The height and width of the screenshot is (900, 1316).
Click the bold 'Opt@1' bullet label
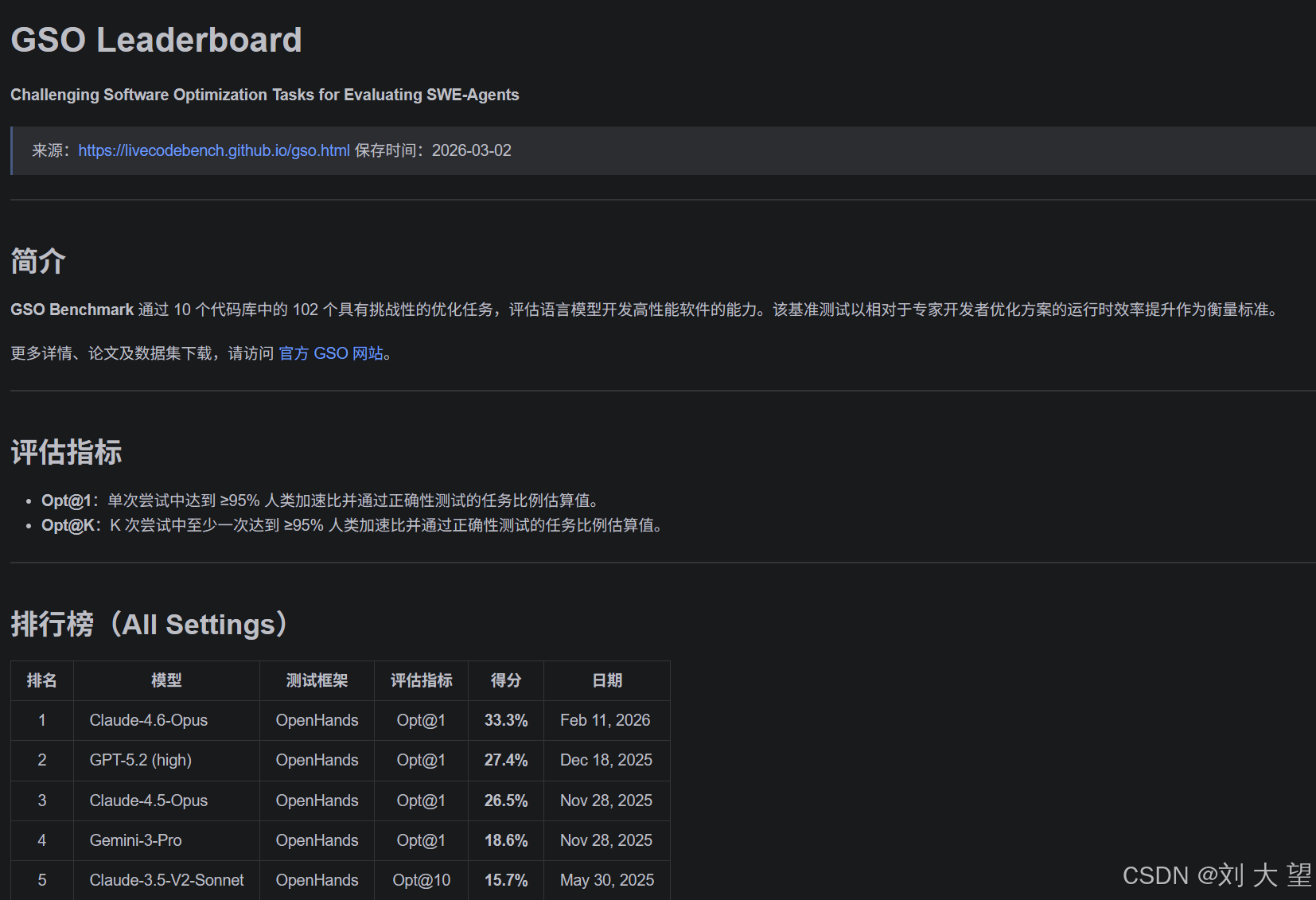[66, 501]
